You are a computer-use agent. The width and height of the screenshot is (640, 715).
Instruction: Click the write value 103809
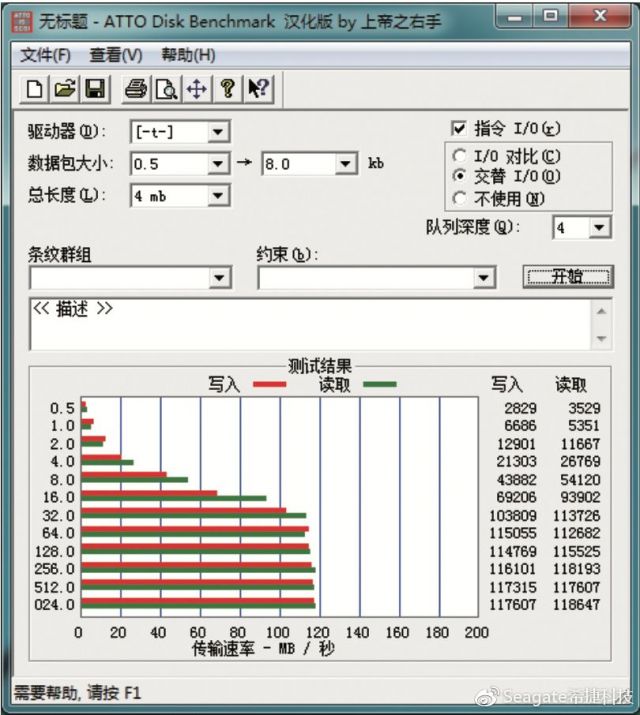tap(513, 516)
